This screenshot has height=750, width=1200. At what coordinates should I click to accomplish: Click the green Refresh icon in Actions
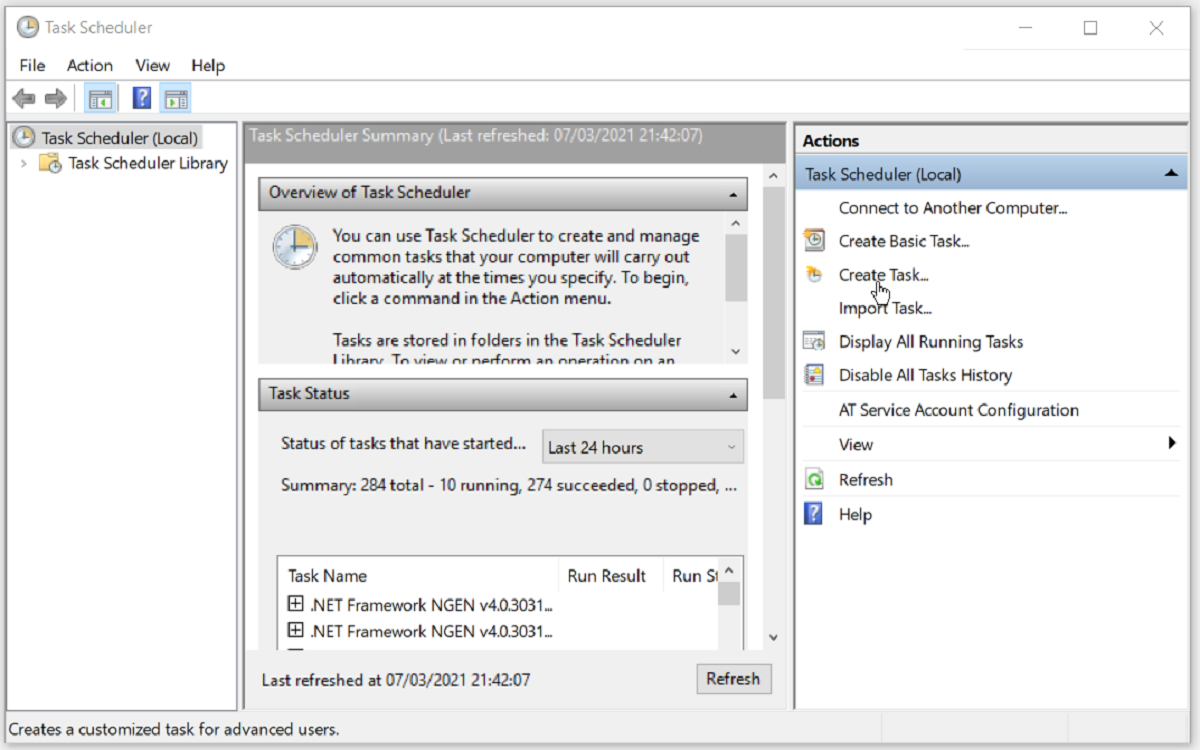pos(815,480)
